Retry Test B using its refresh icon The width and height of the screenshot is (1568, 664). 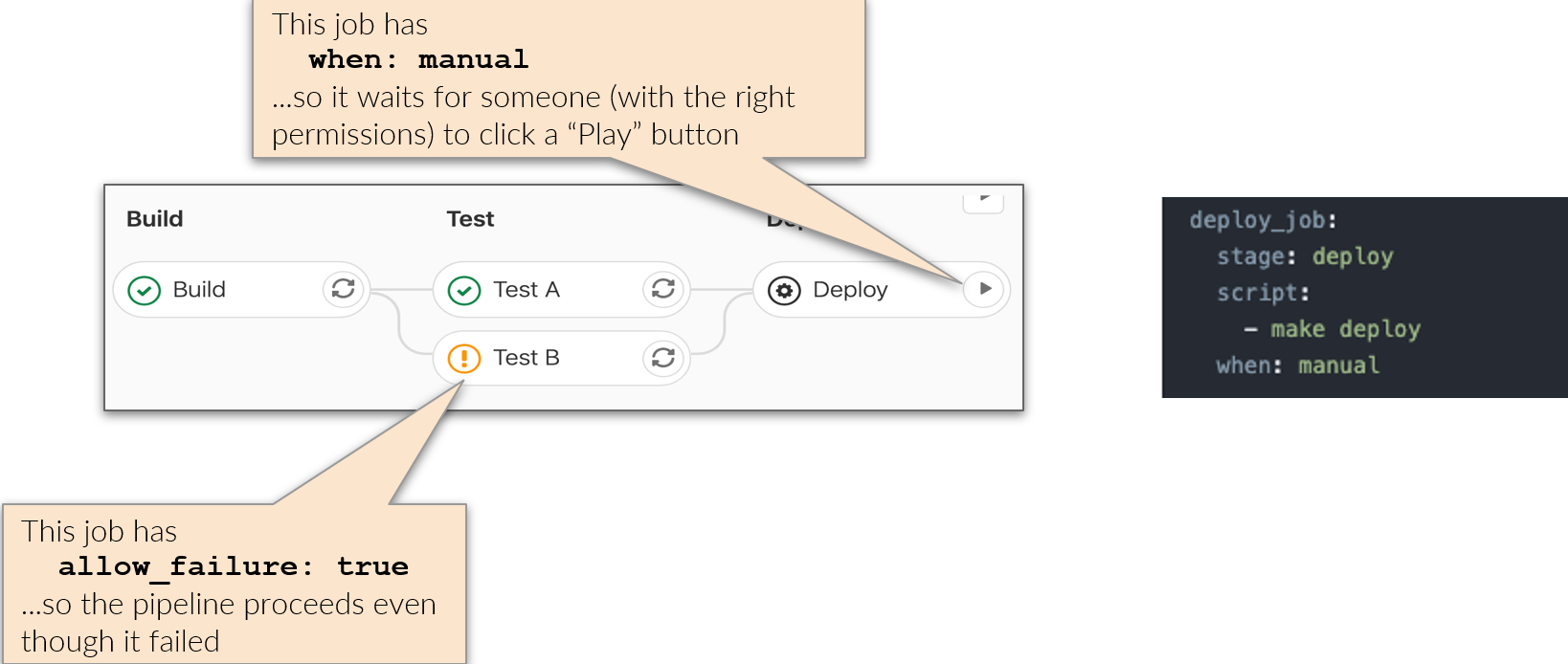[x=663, y=358]
